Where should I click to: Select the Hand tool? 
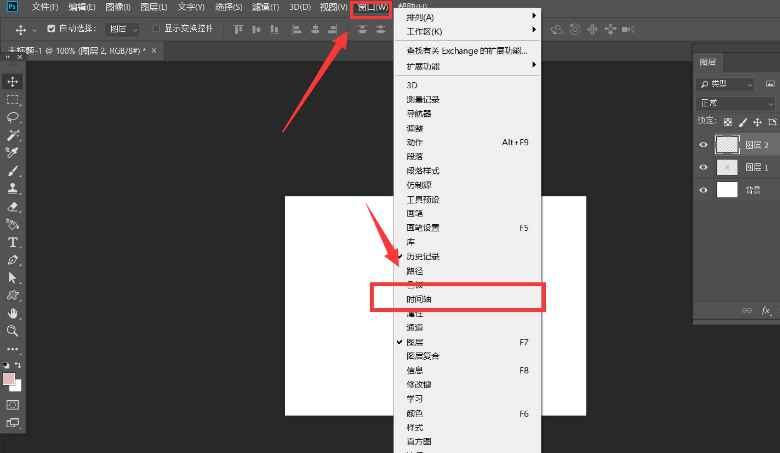pyautogui.click(x=13, y=313)
